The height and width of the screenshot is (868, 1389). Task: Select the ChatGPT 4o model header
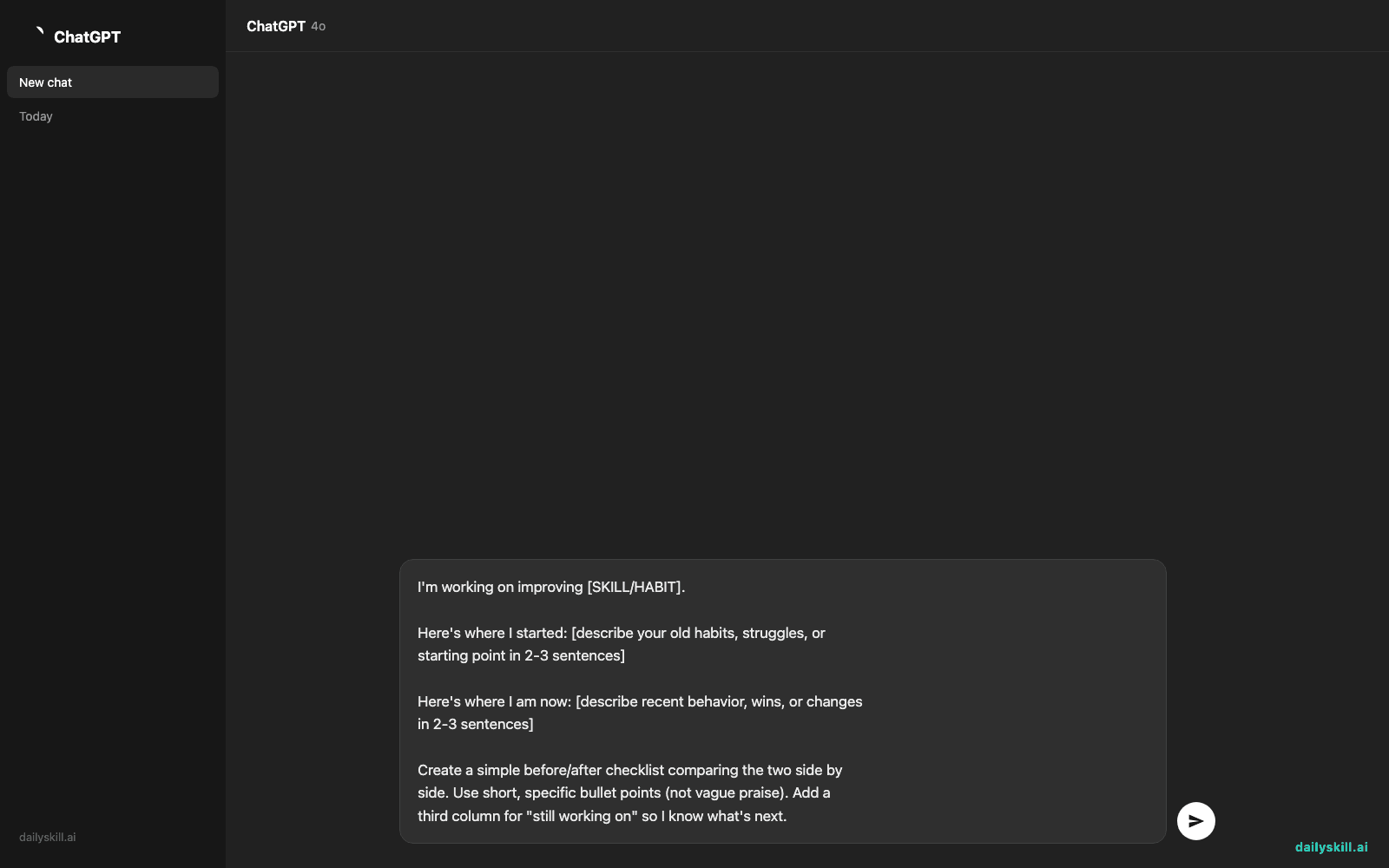[x=286, y=26]
